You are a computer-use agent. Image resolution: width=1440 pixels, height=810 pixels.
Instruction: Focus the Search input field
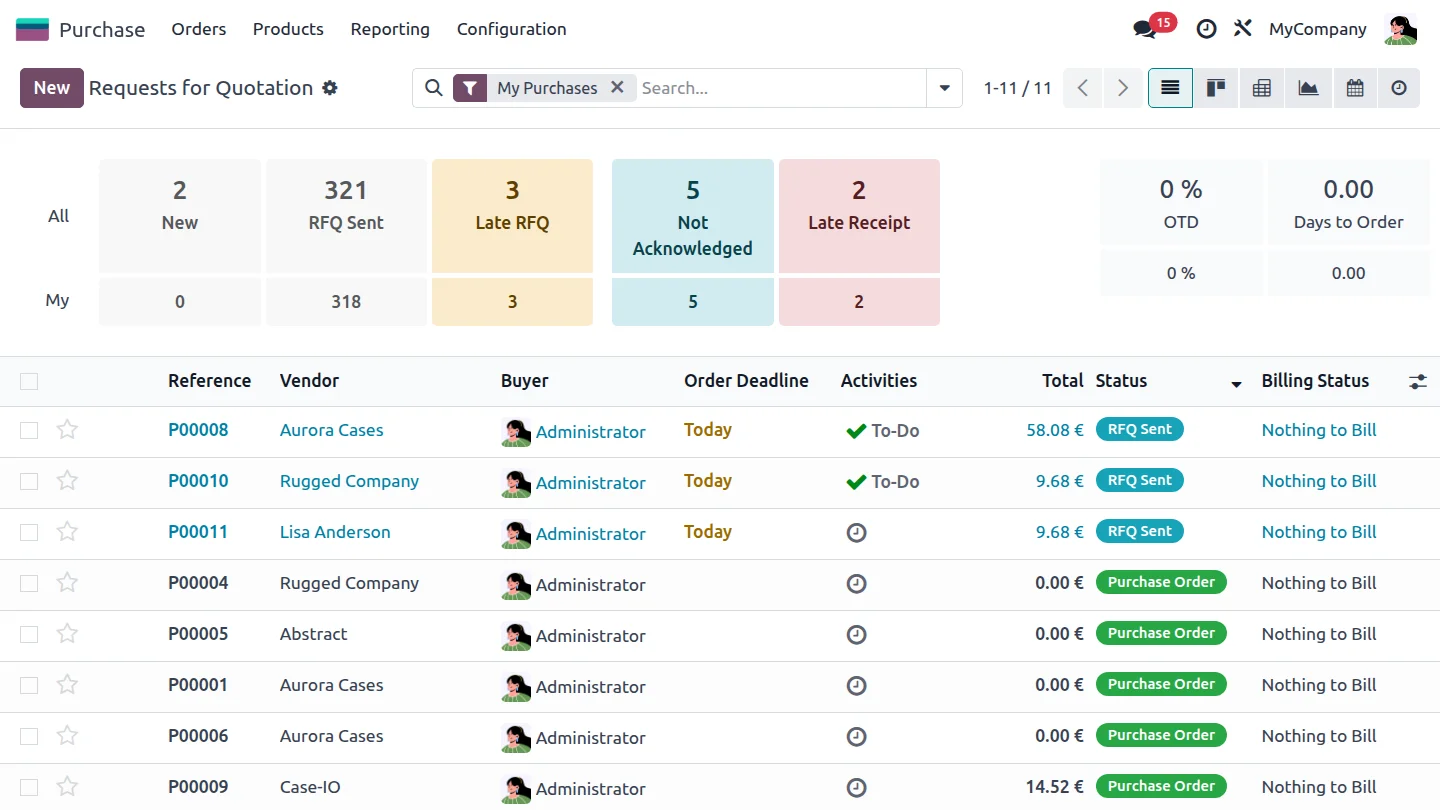780,88
